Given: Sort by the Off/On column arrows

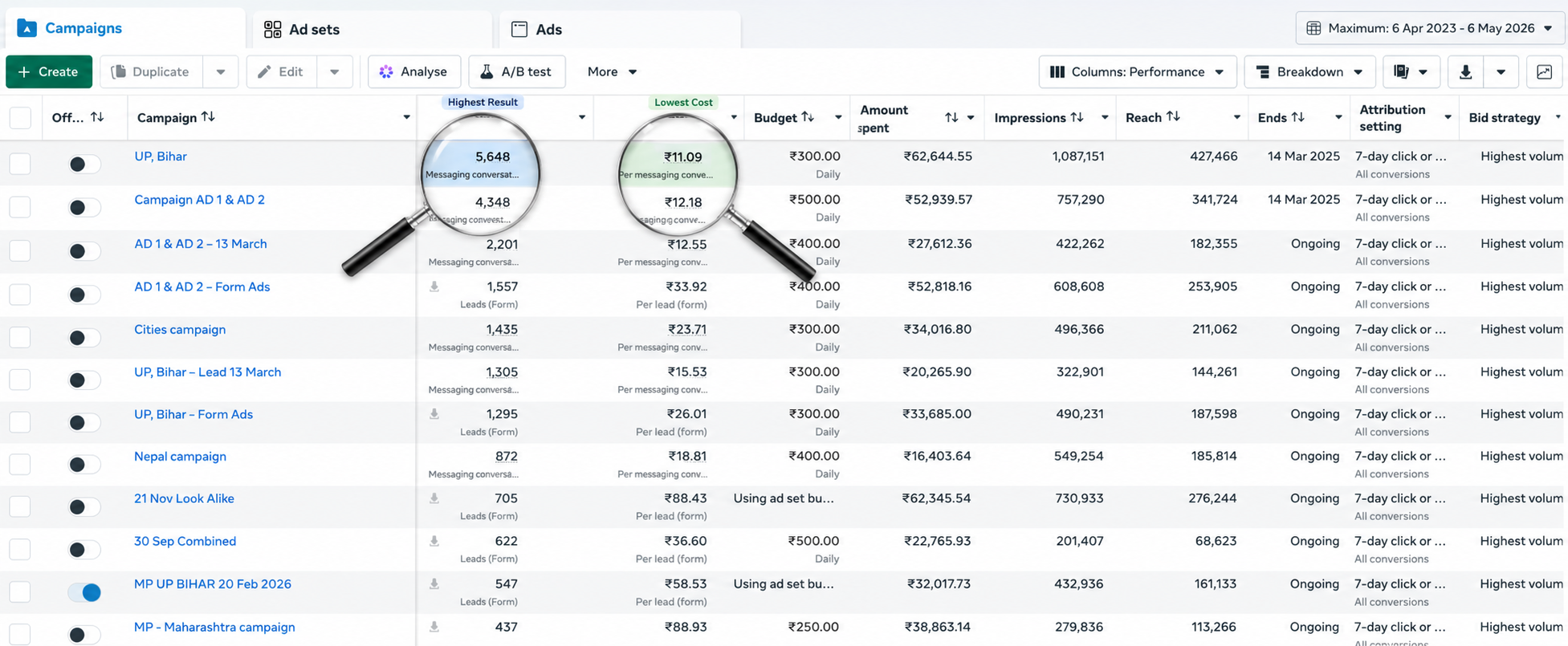Looking at the screenshot, I should coord(97,117).
